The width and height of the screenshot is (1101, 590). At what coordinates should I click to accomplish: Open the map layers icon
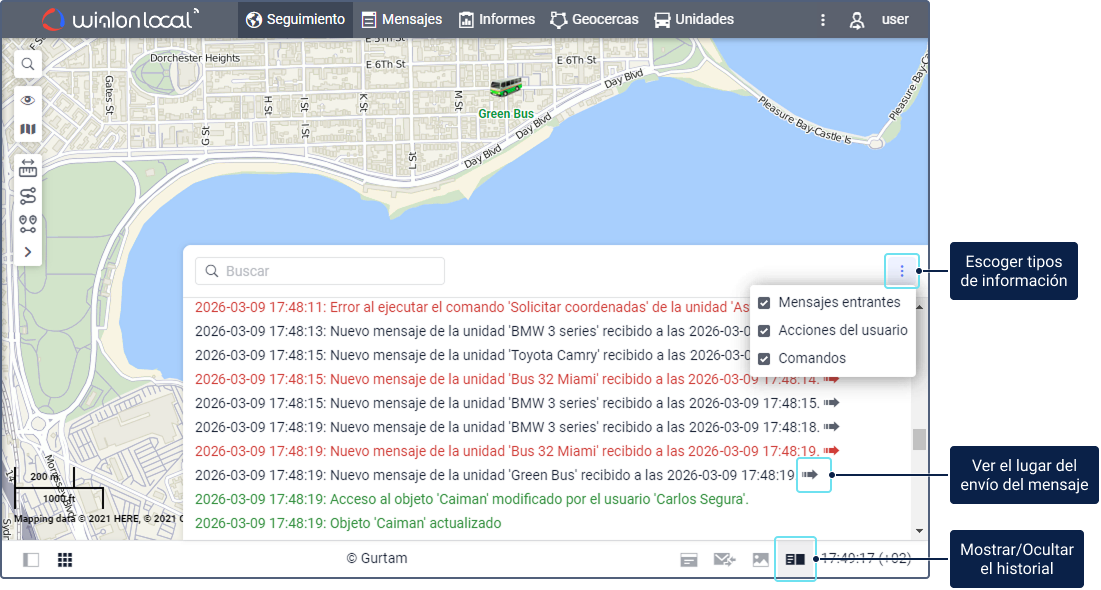(28, 129)
